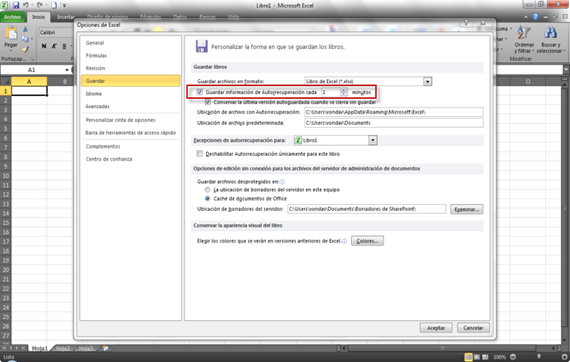Enable Deshabilitar Autorrecuperación únicamente para este libro
Viewport: 570px width, 362px height.
click(x=200, y=154)
